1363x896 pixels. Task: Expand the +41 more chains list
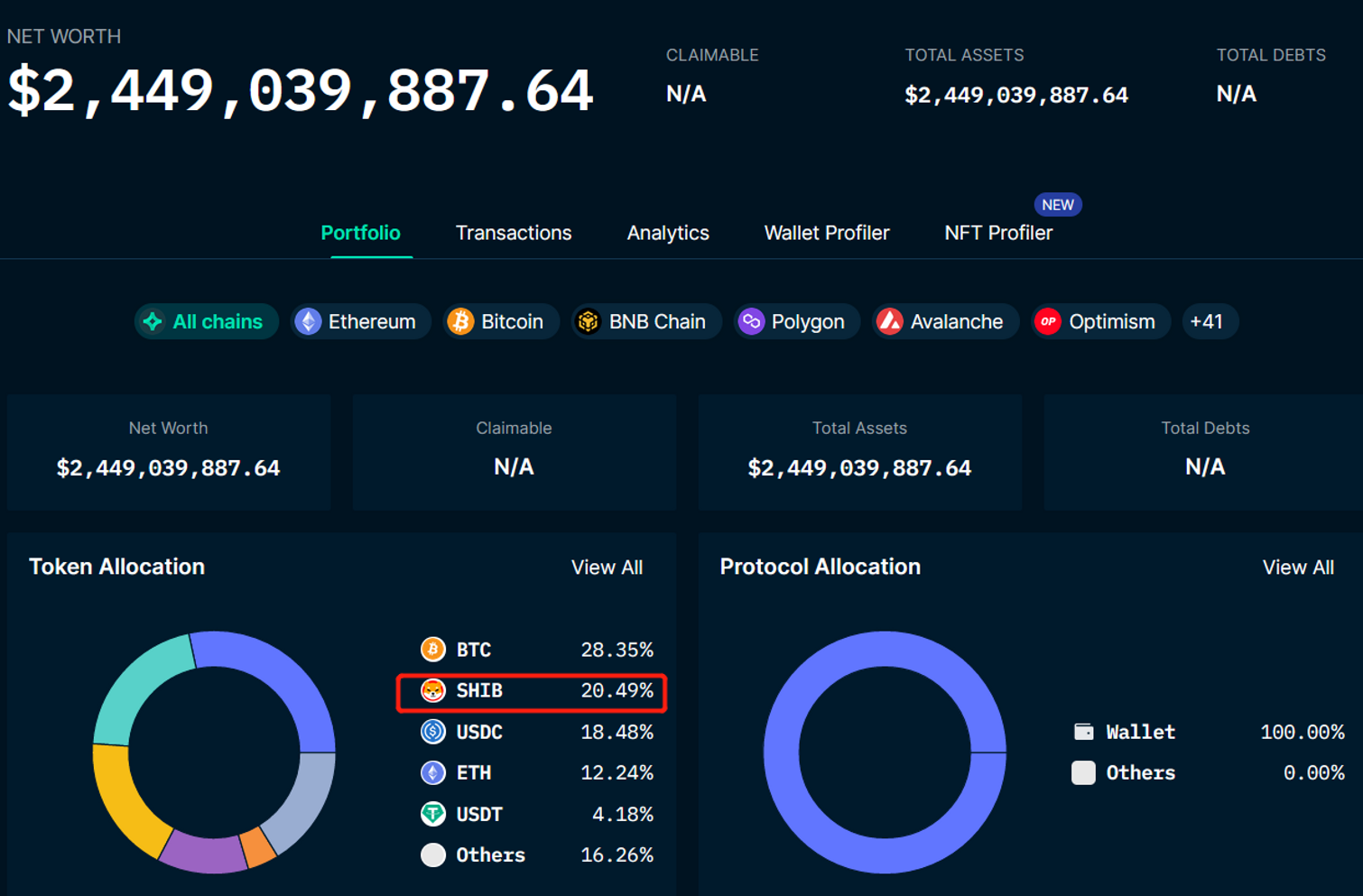coord(1206,321)
